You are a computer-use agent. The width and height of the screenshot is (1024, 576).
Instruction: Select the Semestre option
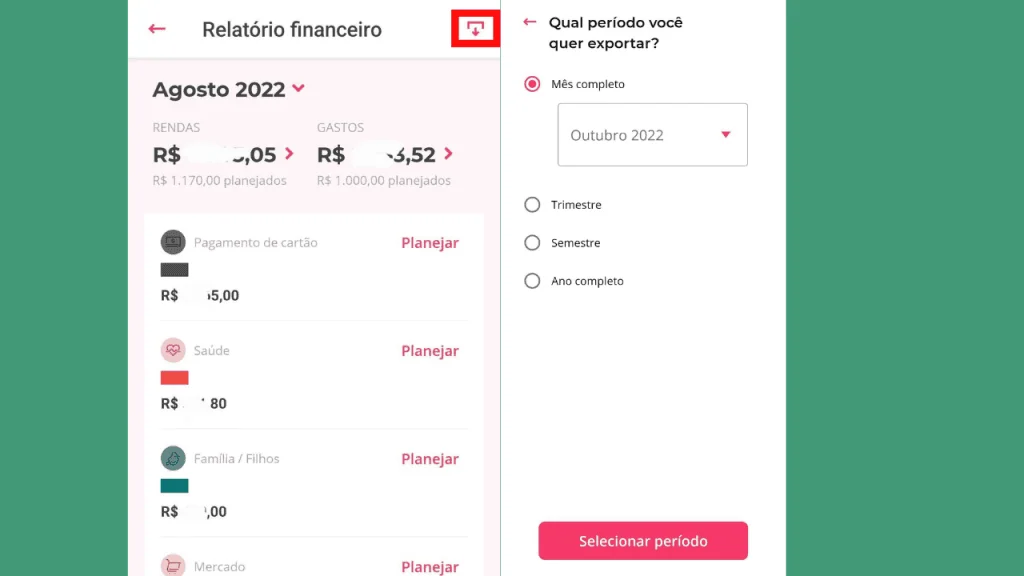tap(531, 242)
